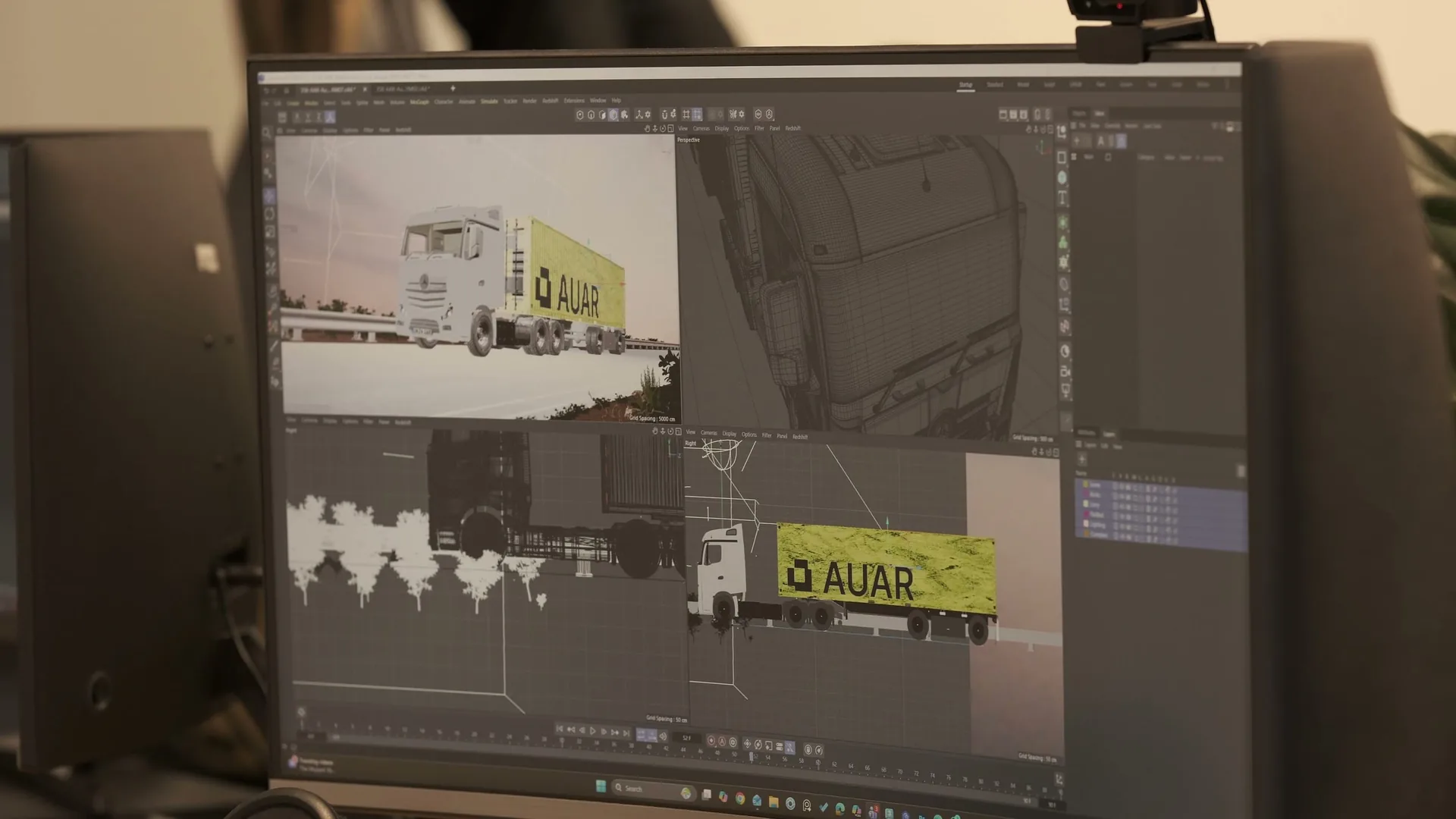Step to the next frame
This screenshot has width=1456, height=819.
pos(604,732)
